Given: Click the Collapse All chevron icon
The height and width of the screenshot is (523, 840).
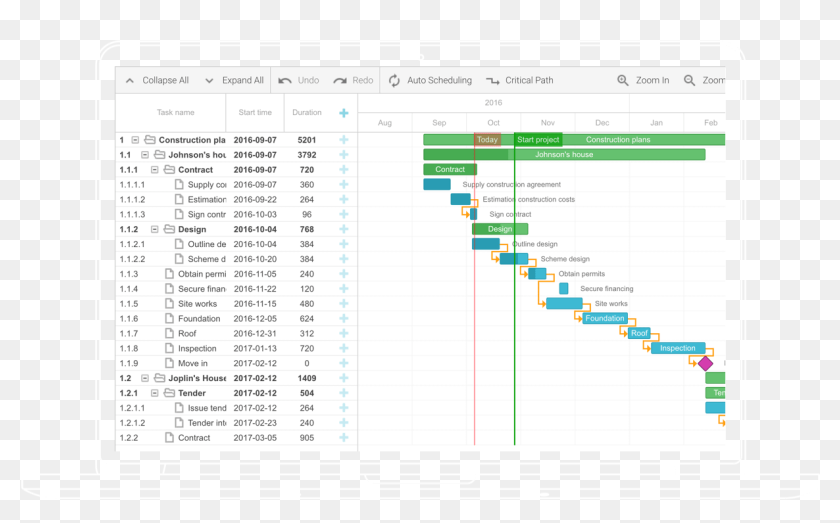Looking at the screenshot, I should (130, 81).
